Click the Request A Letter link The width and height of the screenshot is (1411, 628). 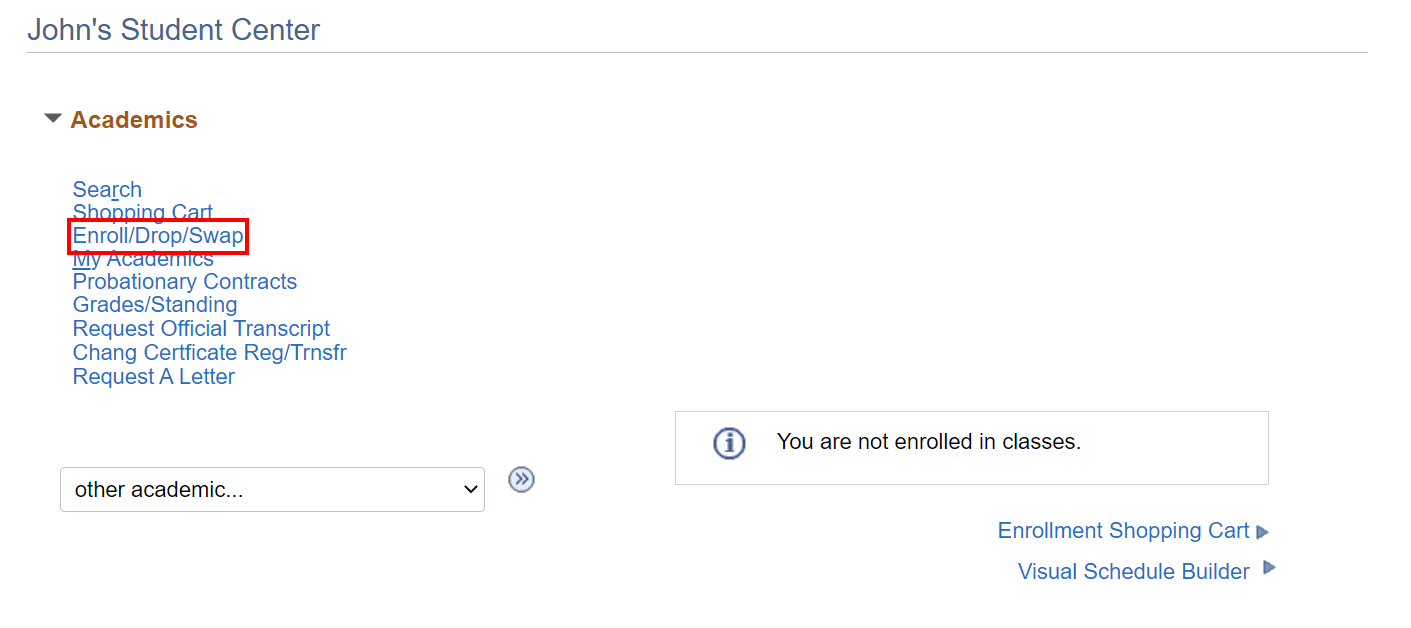[154, 377]
